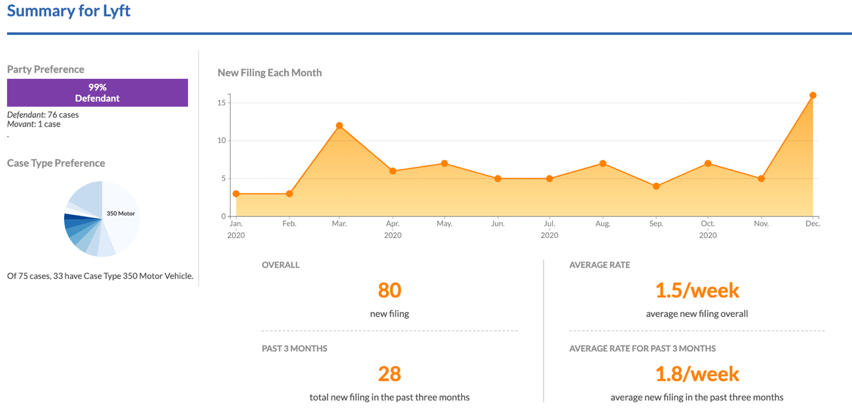Screen dimensions: 852x414
Task: Click the past 3 months value 28
Action: pyautogui.click(x=390, y=374)
